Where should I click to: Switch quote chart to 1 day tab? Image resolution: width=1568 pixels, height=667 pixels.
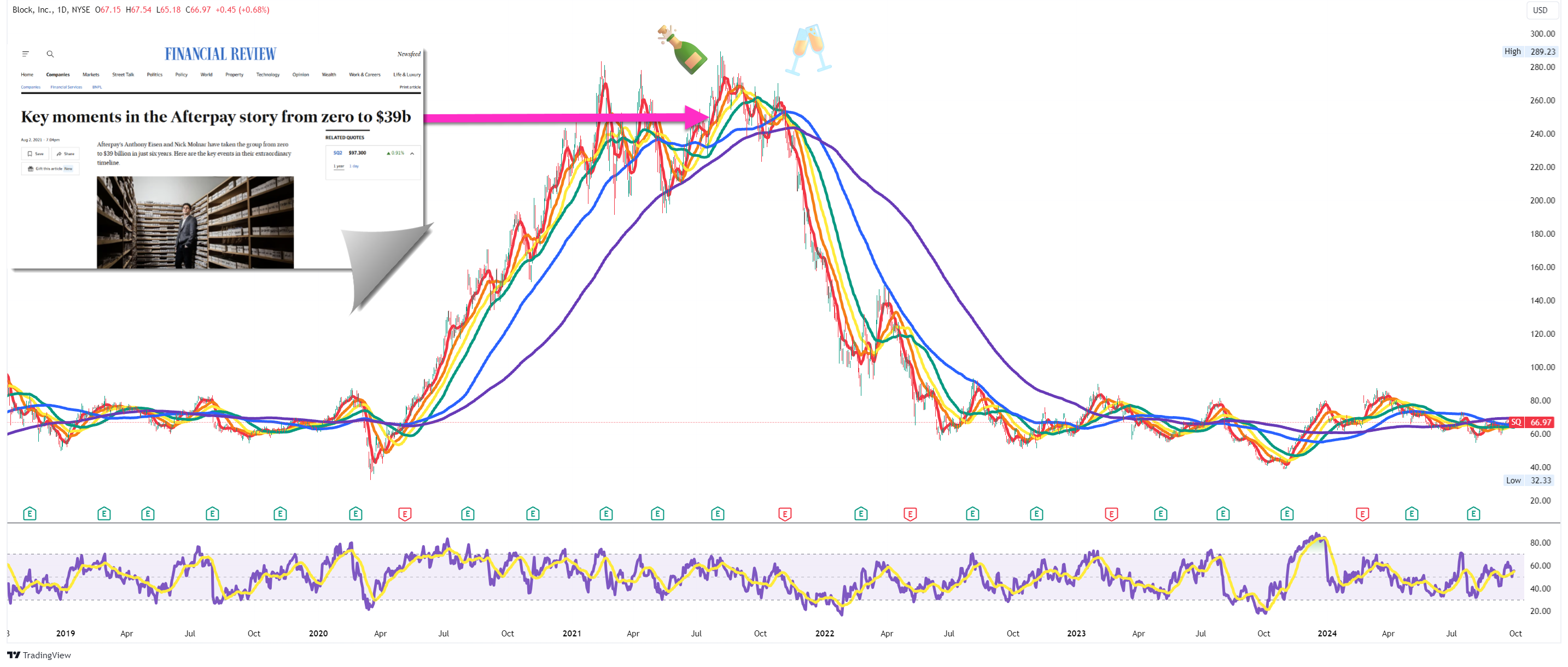354,166
